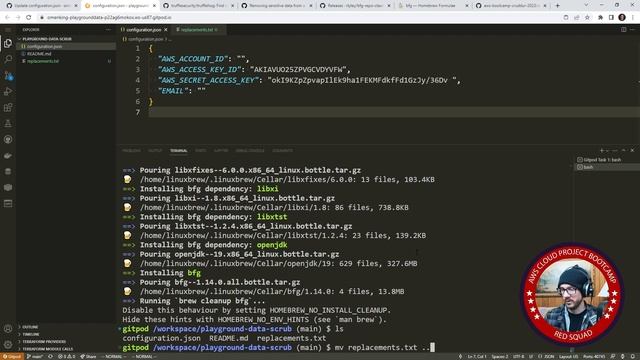
Task: Open the main branch selector in status bar
Action: coord(36,356)
